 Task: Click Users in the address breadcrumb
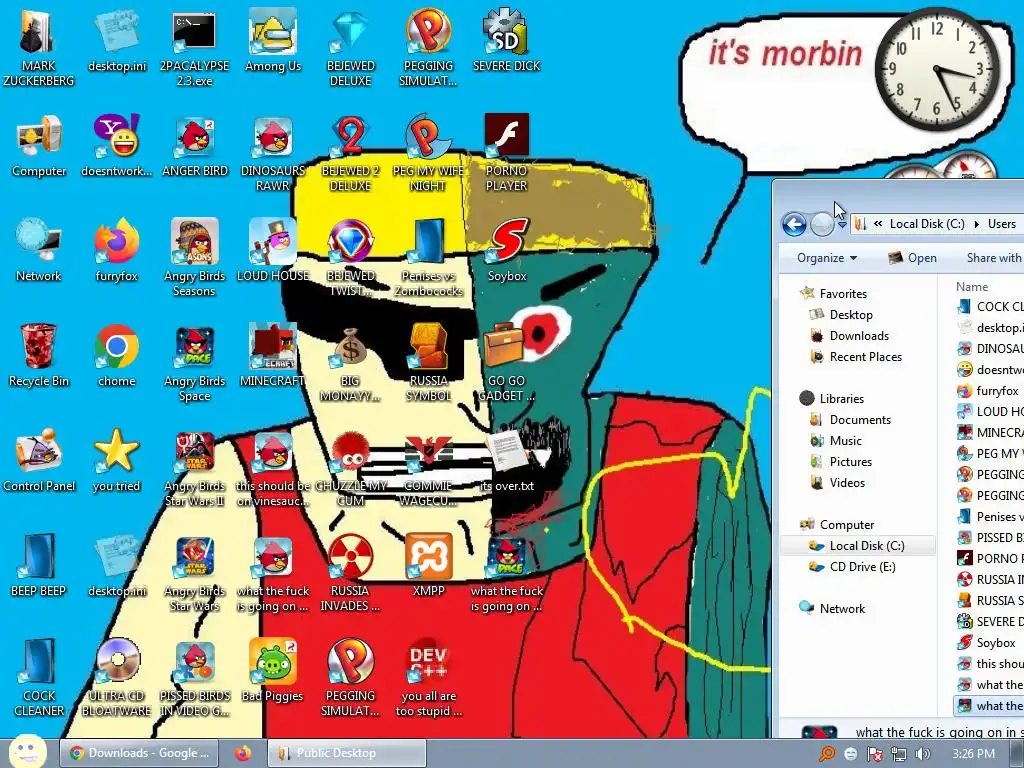tap(1002, 224)
